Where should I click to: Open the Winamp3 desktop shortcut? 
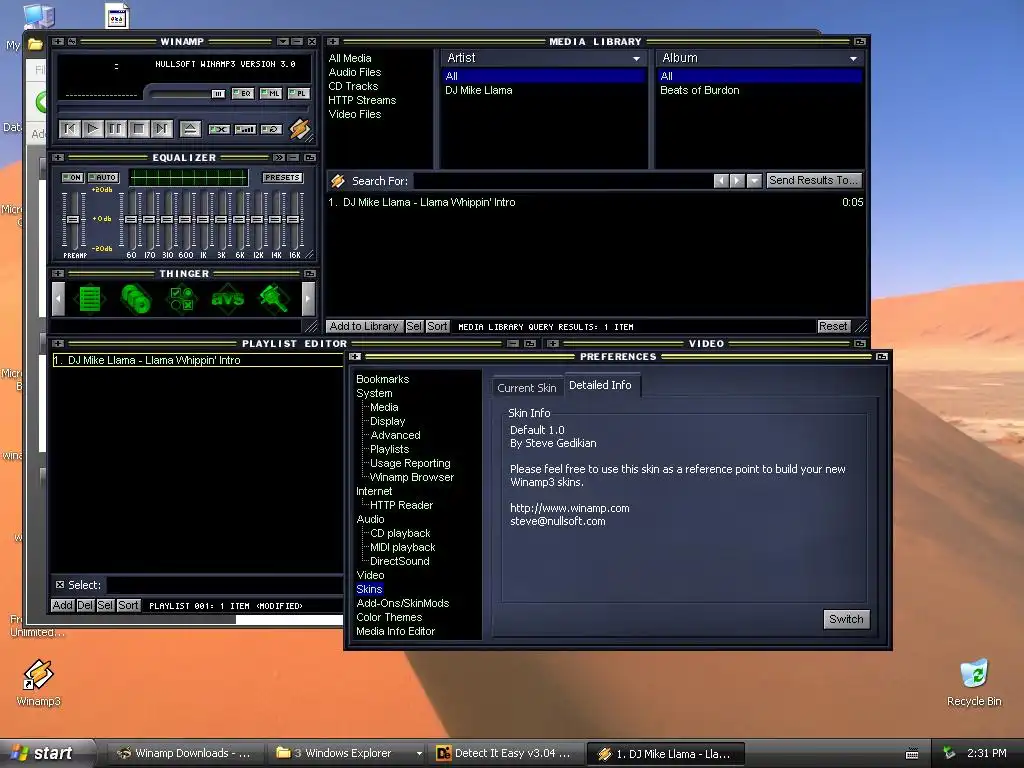coord(38,682)
